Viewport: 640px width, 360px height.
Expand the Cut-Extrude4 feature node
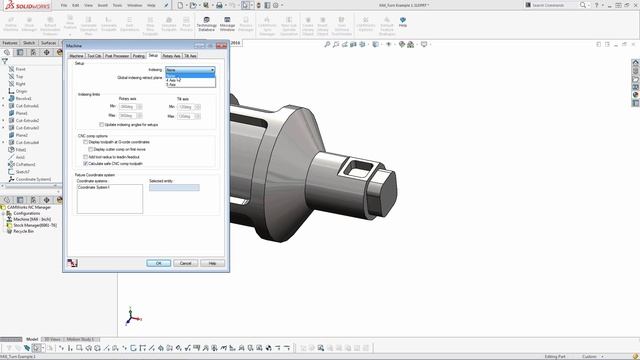pos(4,142)
